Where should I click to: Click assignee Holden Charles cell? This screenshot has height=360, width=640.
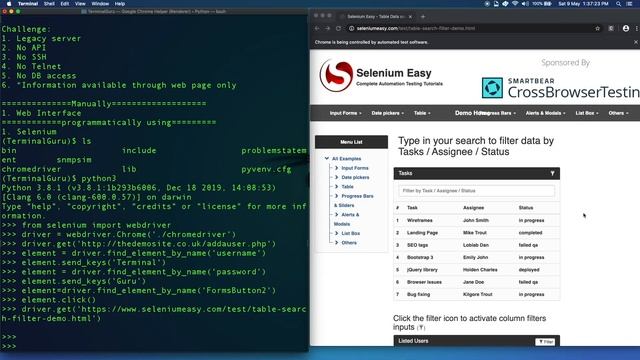(480, 270)
